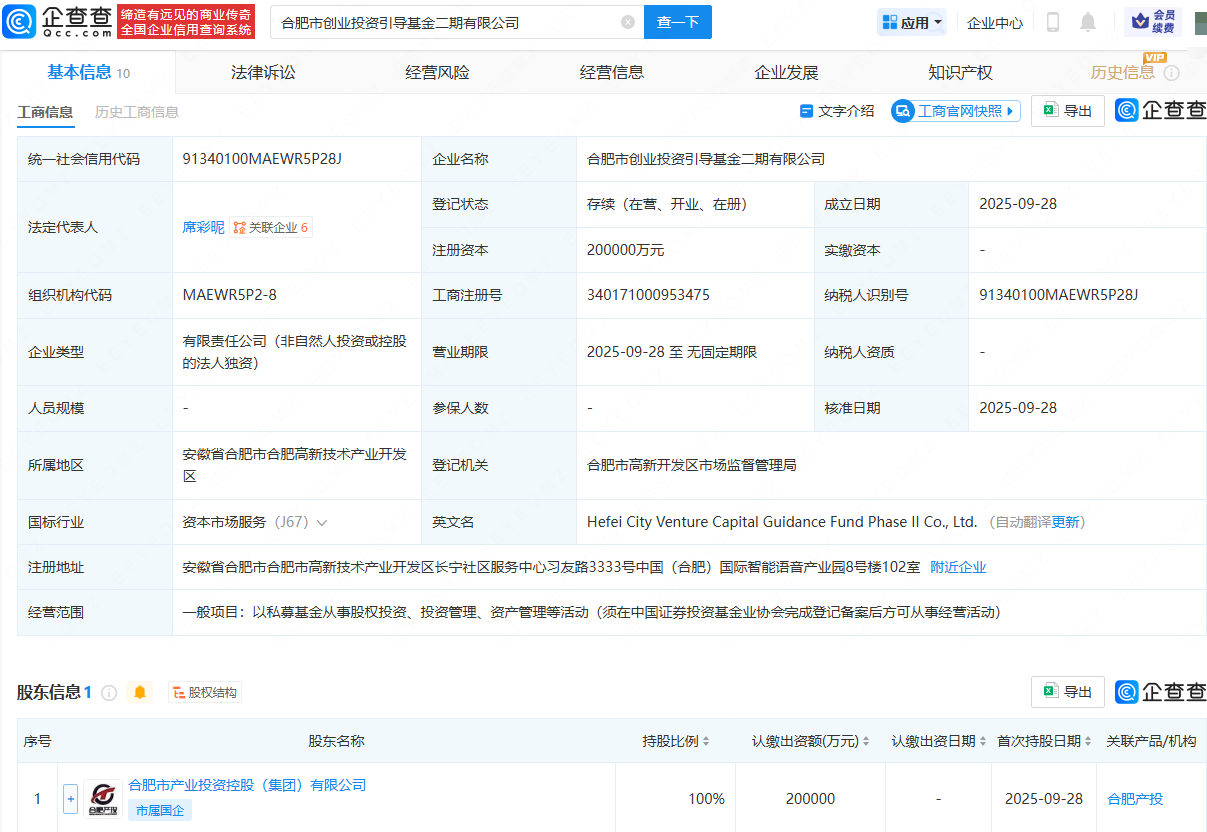The image size is (1207, 832).
Task: Click the notification bell in header
Action: (1088, 22)
